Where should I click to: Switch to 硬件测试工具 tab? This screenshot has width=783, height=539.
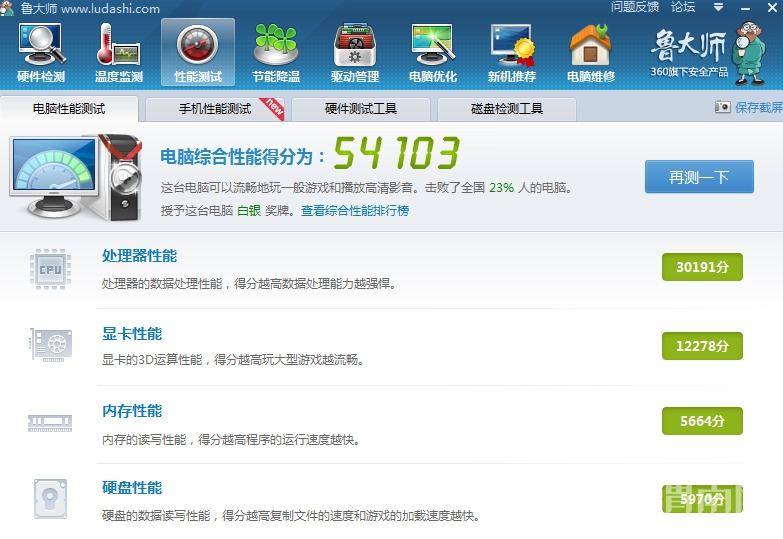tap(361, 109)
